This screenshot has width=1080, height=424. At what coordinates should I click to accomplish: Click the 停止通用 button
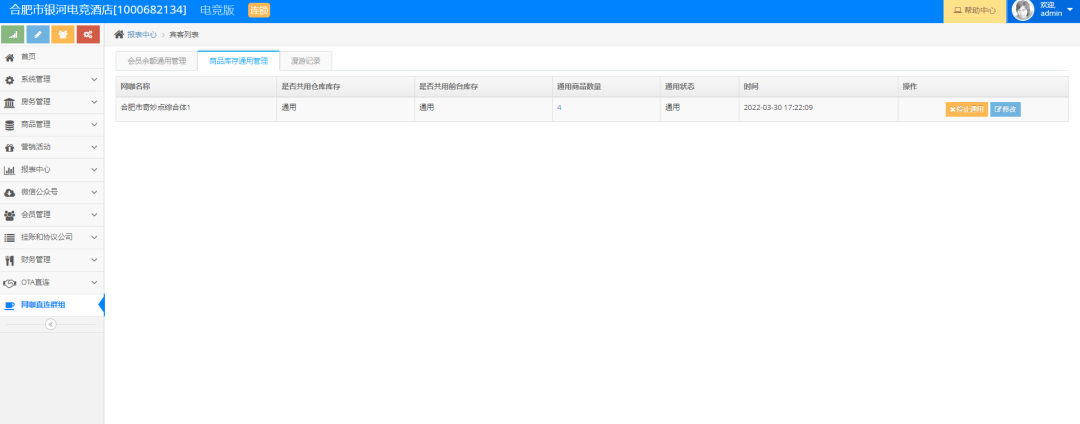tap(966, 109)
